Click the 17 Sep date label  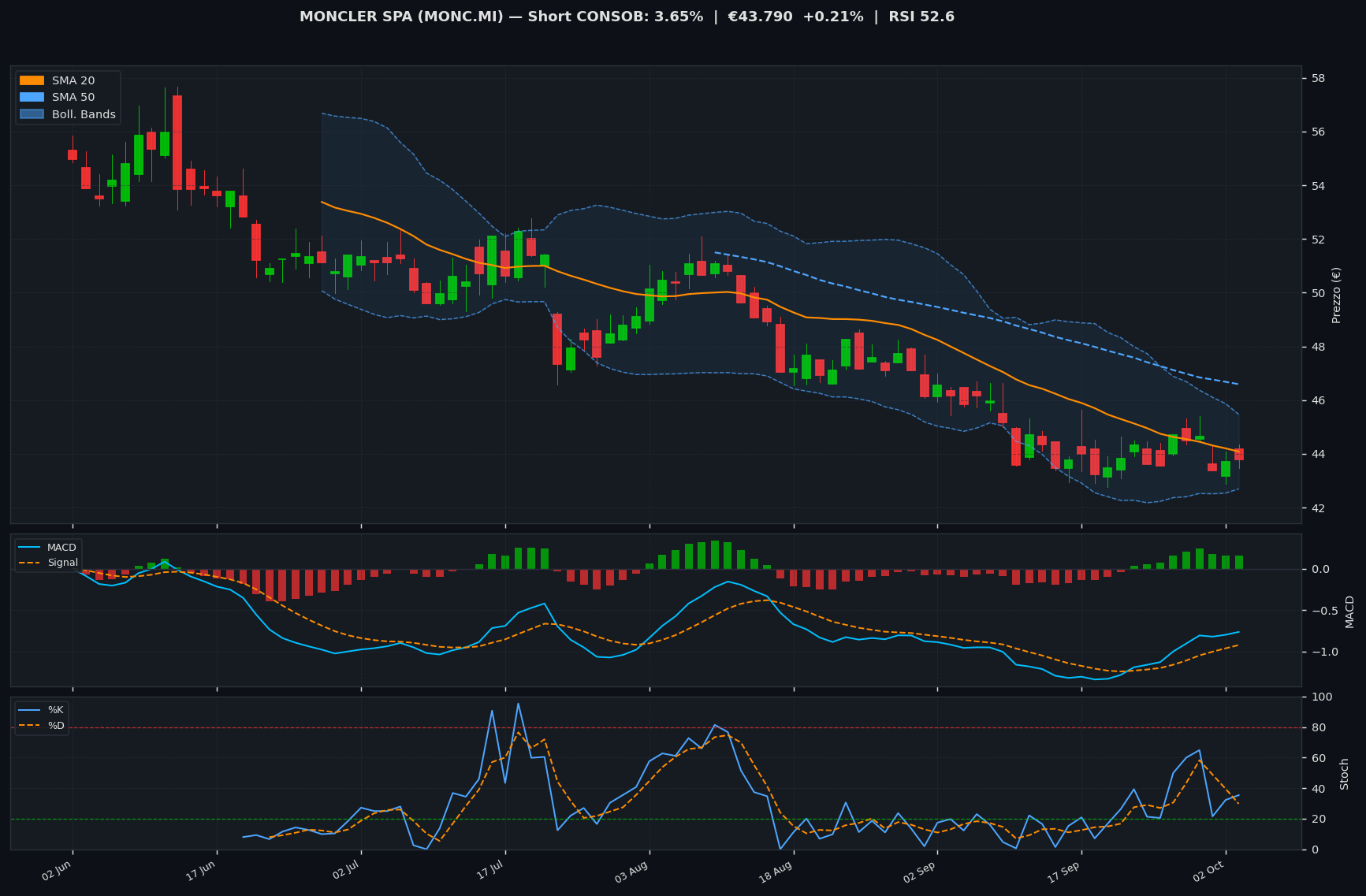pyautogui.click(x=1065, y=872)
